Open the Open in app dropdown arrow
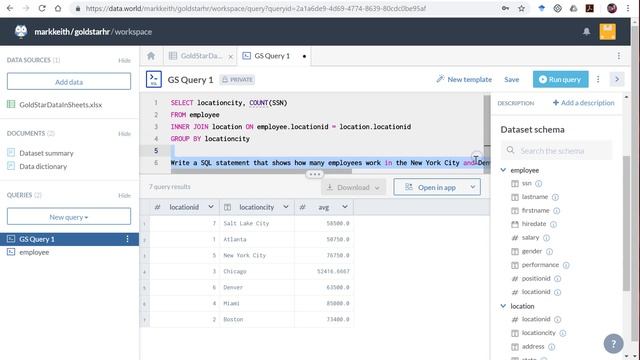Image resolution: width=640 pixels, height=360 pixels. click(x=473, y=187)
